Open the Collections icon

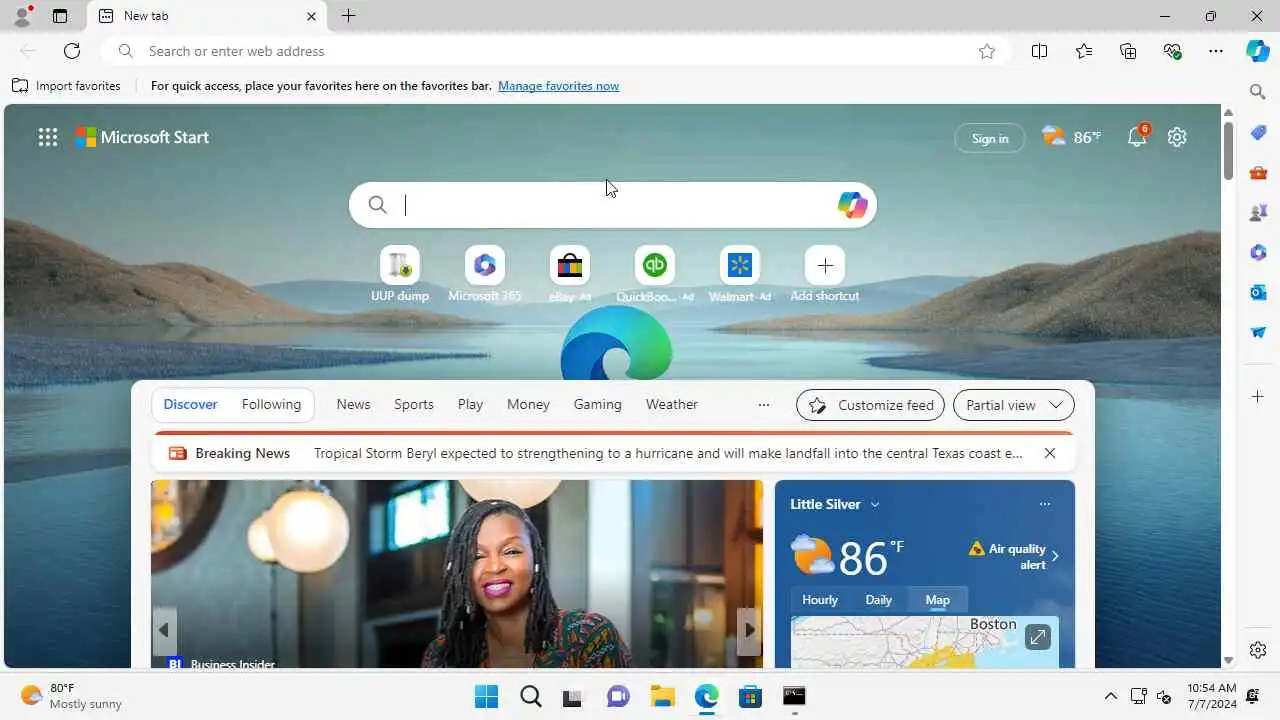pos(1128,51)
